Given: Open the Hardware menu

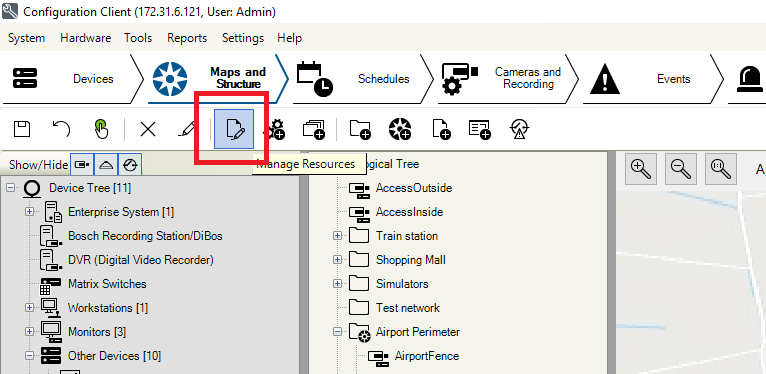Looking at the screenshot, I should pyautogui.click(x=85, y=38).
